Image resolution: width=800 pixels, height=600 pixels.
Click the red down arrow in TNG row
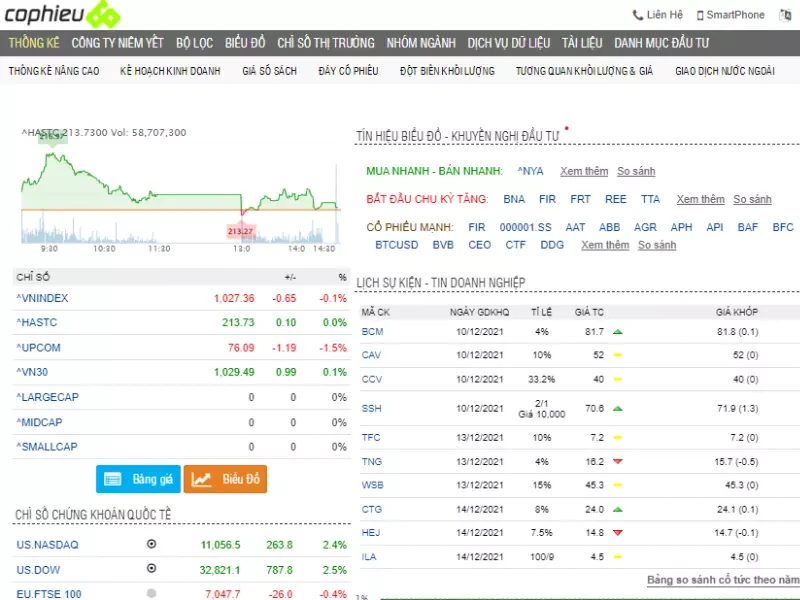point(618,461)
